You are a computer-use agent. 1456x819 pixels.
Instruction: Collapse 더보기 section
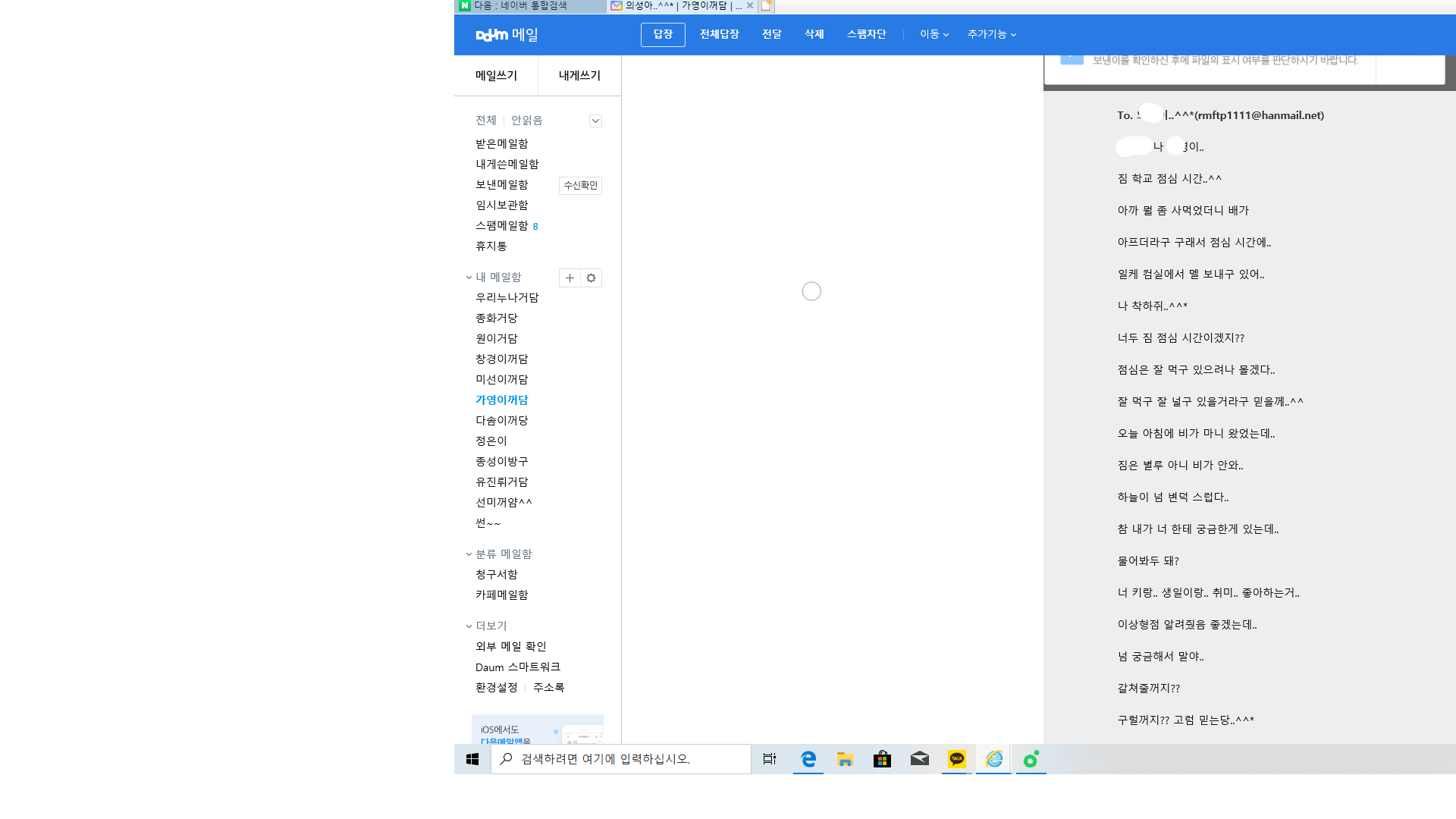(469, 626)
